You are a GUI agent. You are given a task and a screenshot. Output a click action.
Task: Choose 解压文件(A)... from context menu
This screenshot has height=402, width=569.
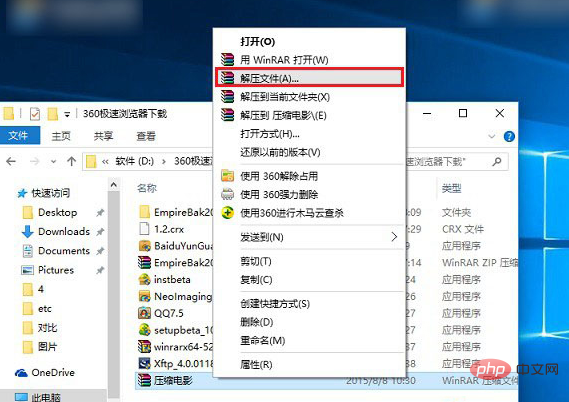(x=309, y=78)
